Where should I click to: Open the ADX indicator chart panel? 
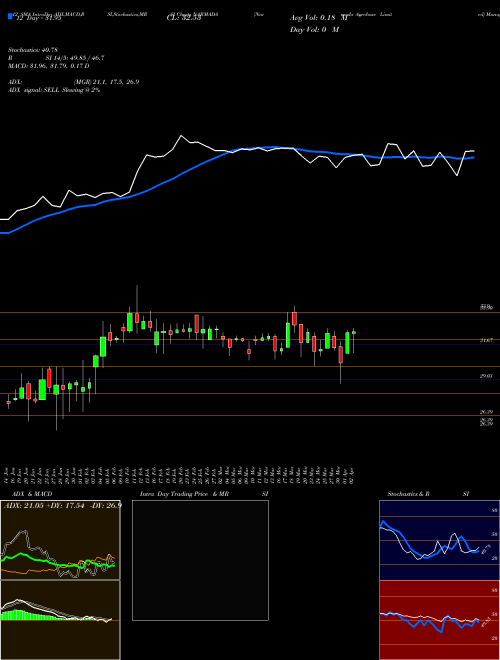[60, 540]
